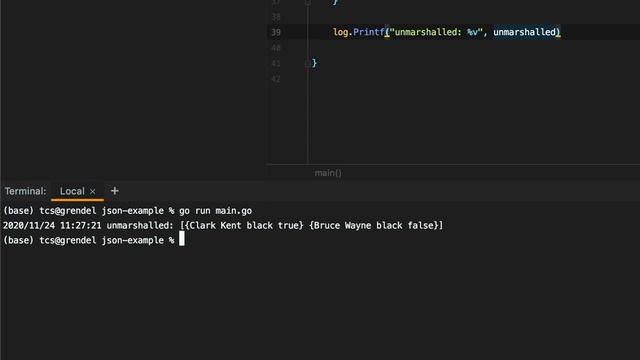Screen dimensions: 640x360
Task: Click the main() breadcrumb
Action: 328,173
